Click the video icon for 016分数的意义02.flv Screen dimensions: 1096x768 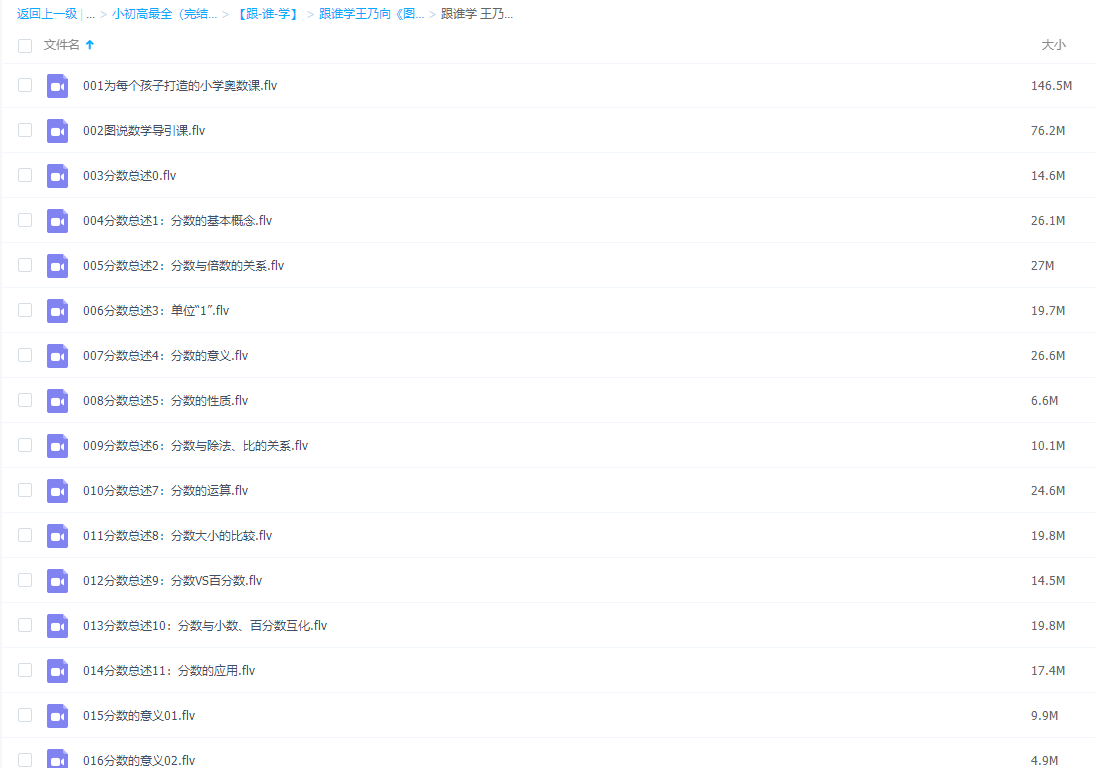(57, 760)
